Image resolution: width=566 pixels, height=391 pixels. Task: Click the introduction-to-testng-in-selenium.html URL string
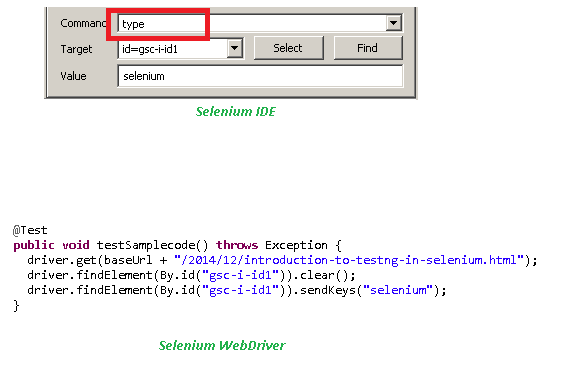(349, 260)
